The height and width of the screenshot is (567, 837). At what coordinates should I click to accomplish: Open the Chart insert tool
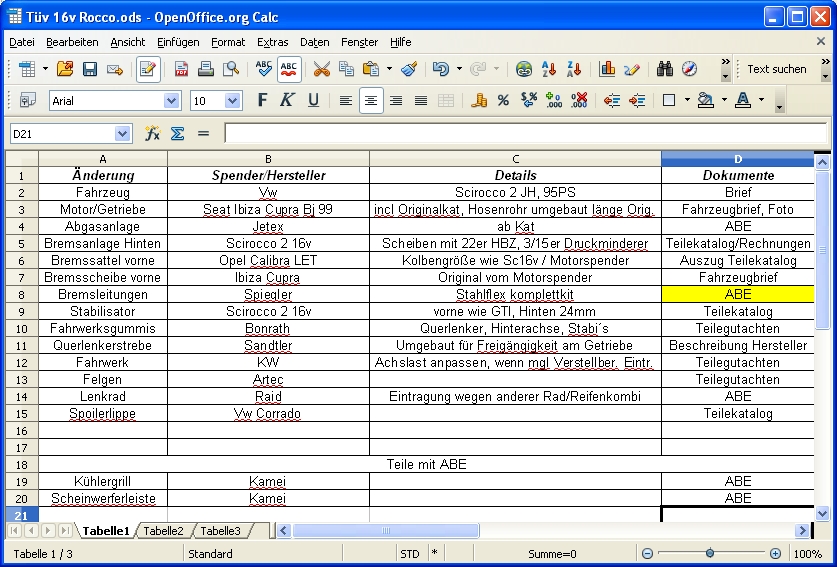click(607, 69)
